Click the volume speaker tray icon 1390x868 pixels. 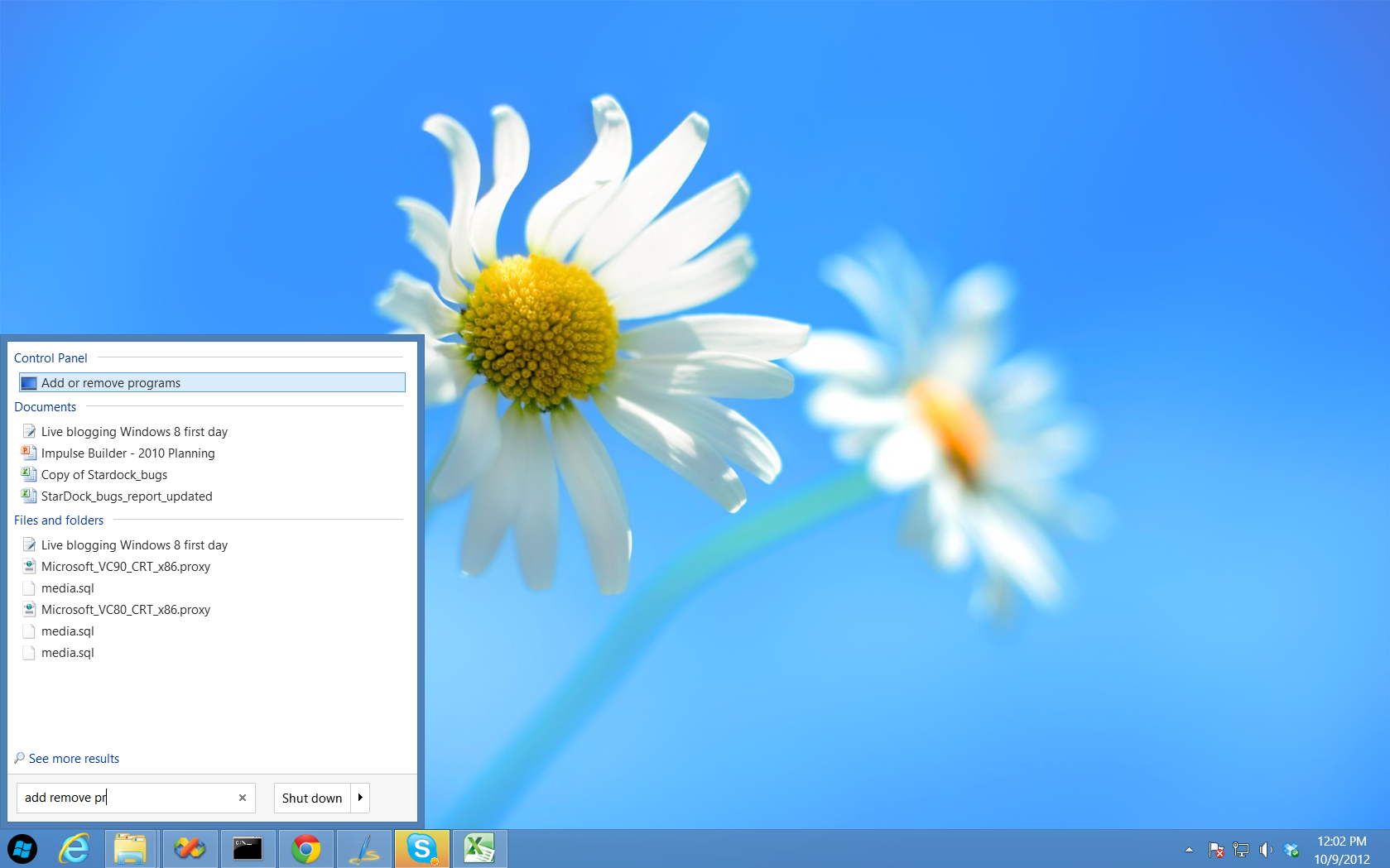1266,850
